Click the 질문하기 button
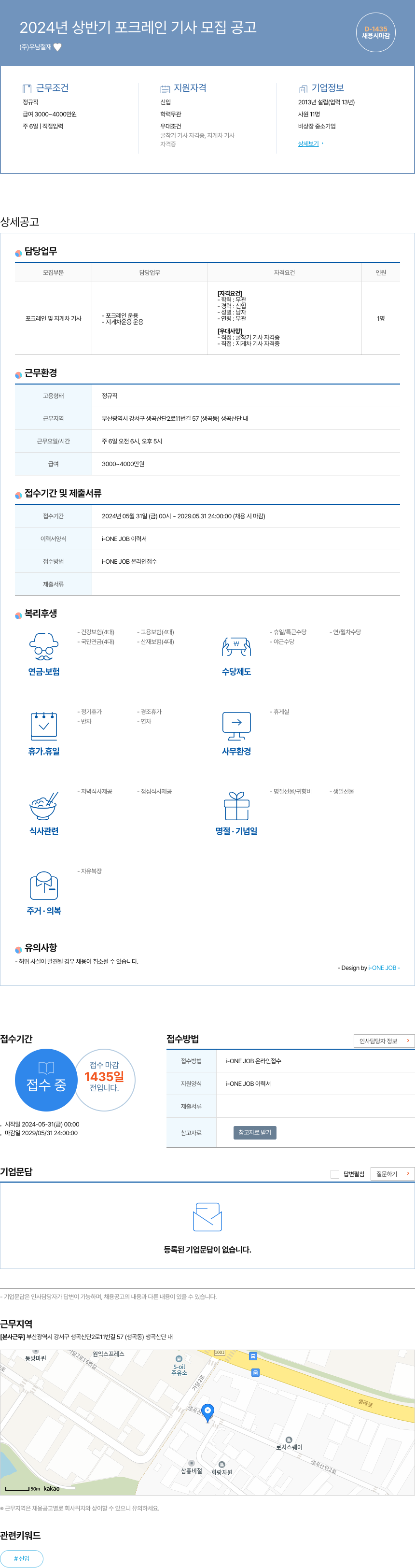This screenshot has height=1568, width=415. [x=392, y=1174]
